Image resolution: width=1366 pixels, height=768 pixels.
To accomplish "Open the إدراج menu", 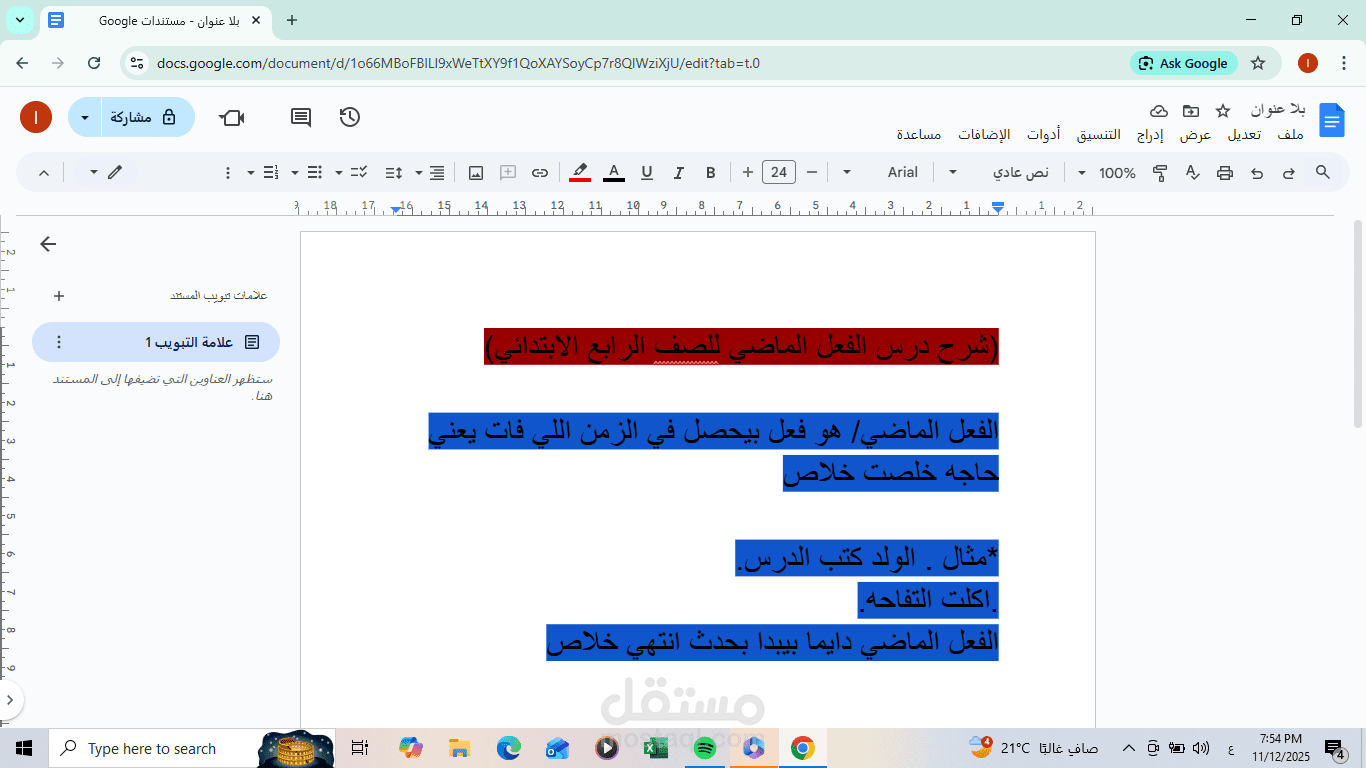I will point(1150,135).
